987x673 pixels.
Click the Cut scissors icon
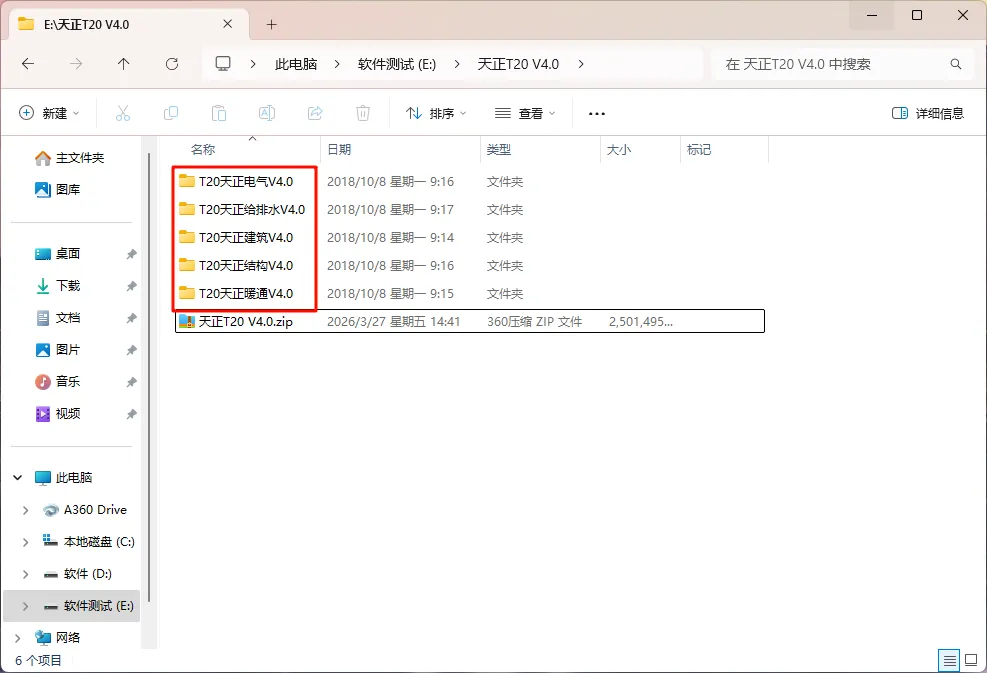click(123, 113)
